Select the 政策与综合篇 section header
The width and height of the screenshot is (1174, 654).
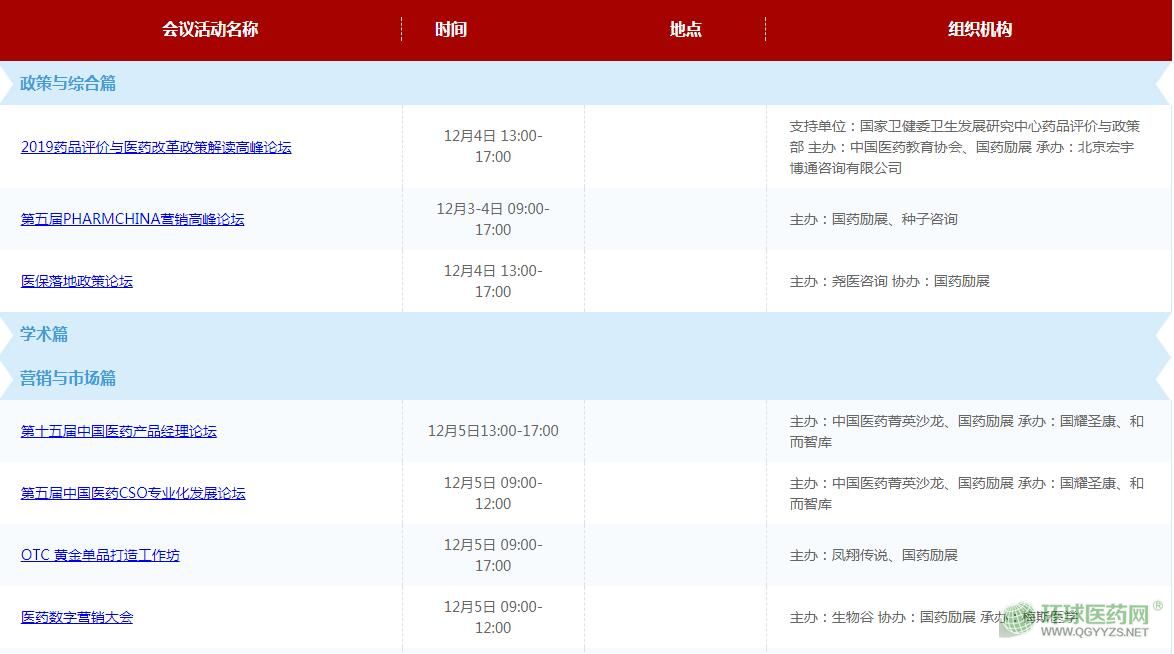[x=68, y=84]
